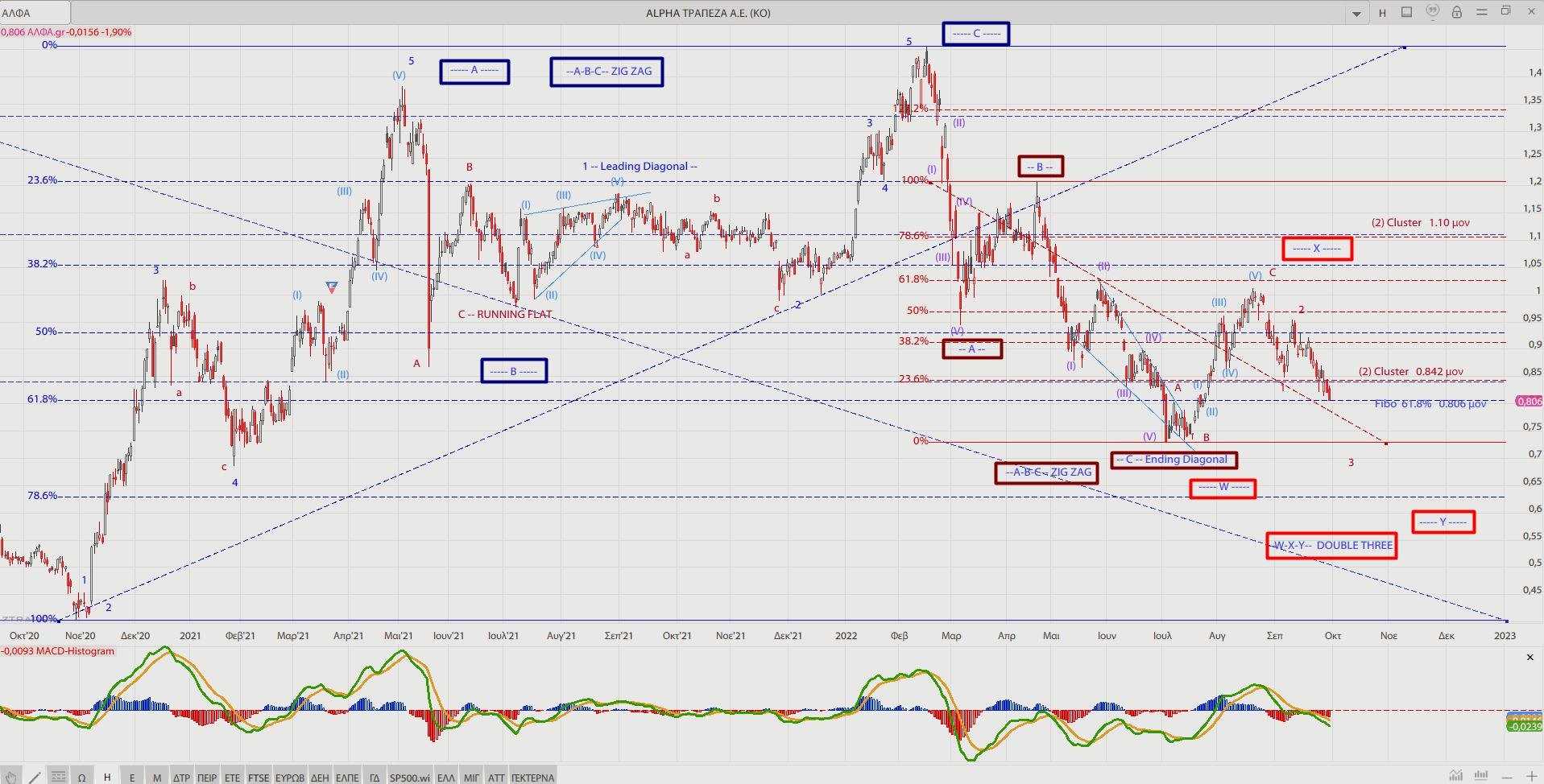Restore the chart window
The width and height of the screenshot is (1544, 784).
[x=1505, y=11]
